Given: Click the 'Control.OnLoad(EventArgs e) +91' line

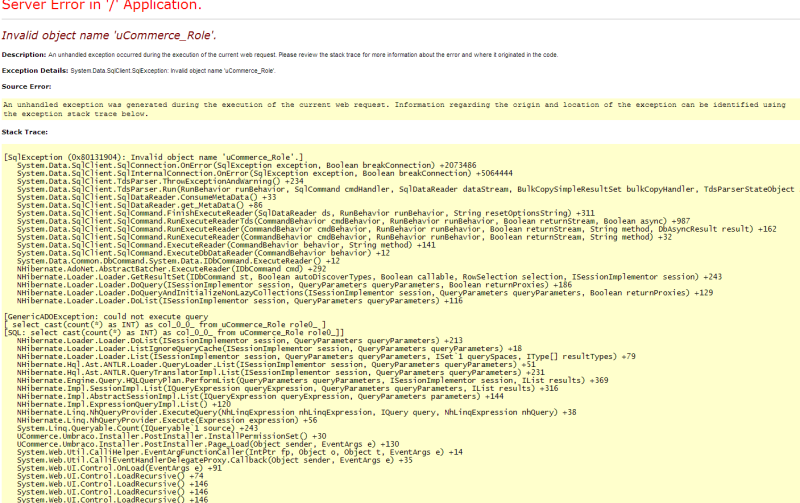Looking at the screenshot, I should tap(119, 468).
